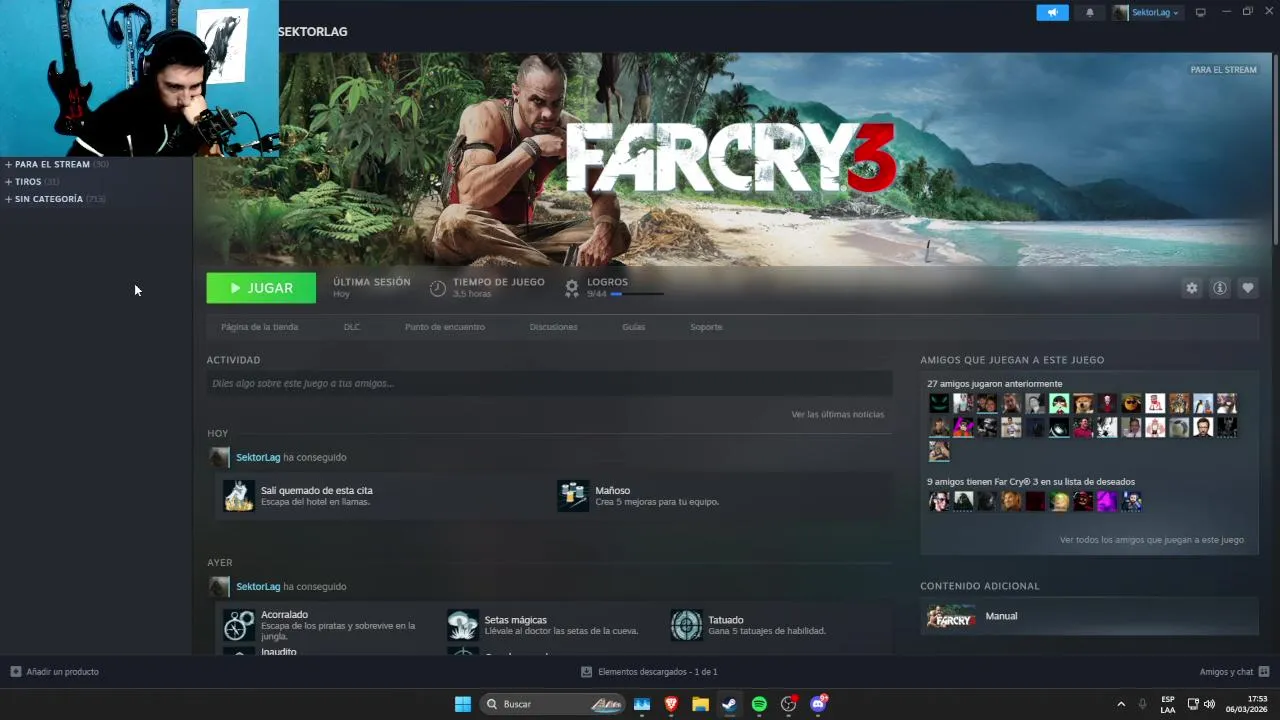
Task: Open Spotify from taskbar
Action: click(x=759, y=704)
